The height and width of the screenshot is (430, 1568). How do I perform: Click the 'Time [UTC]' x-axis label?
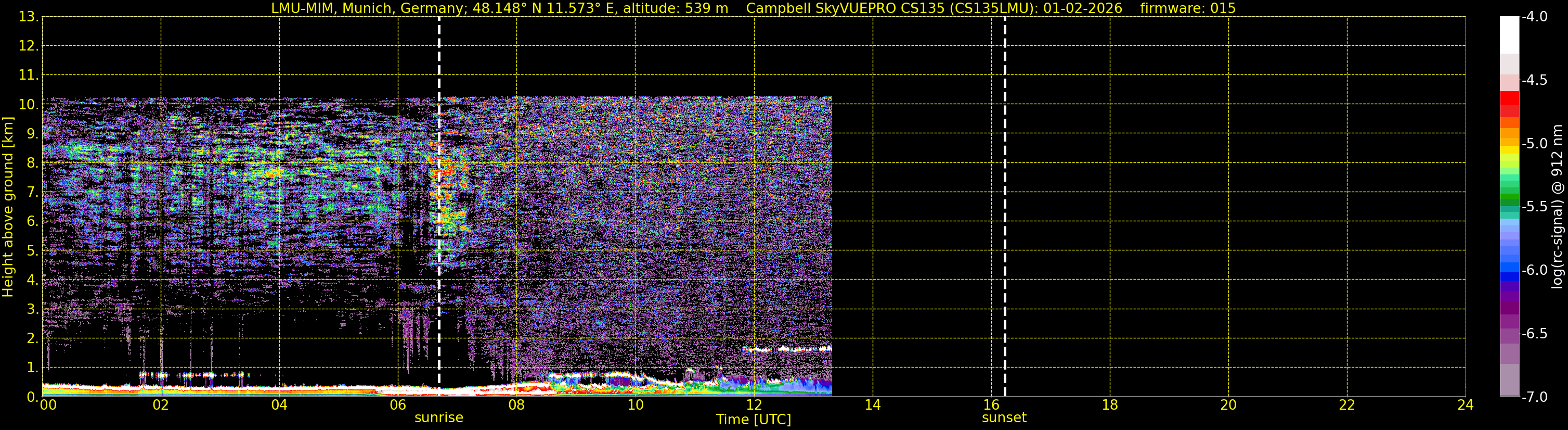point(754,420)
